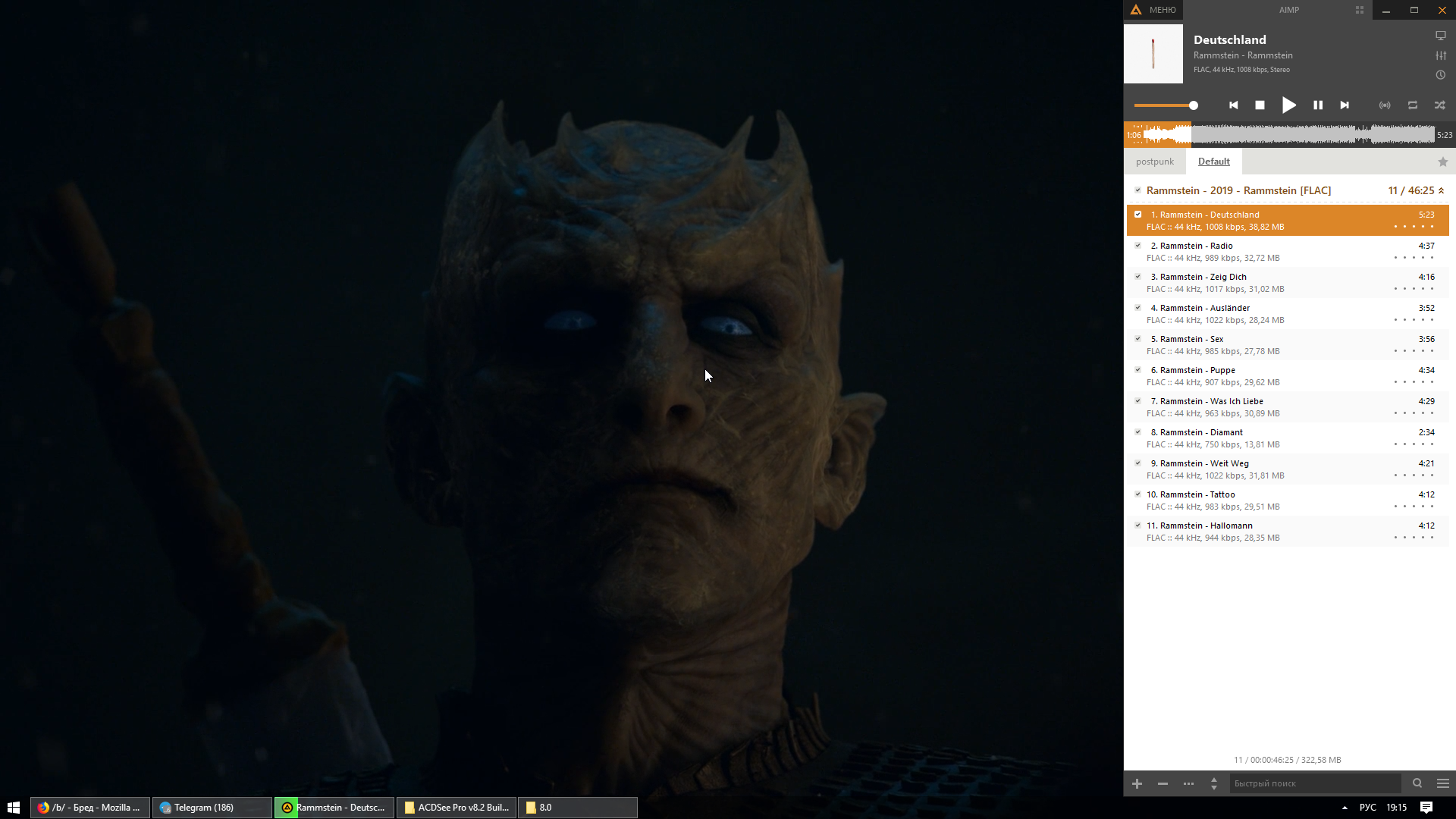This screenshot has width=1456, height=819.
Task: Set rating dots for Deutschland track
Action: [x=1414, y=227]
